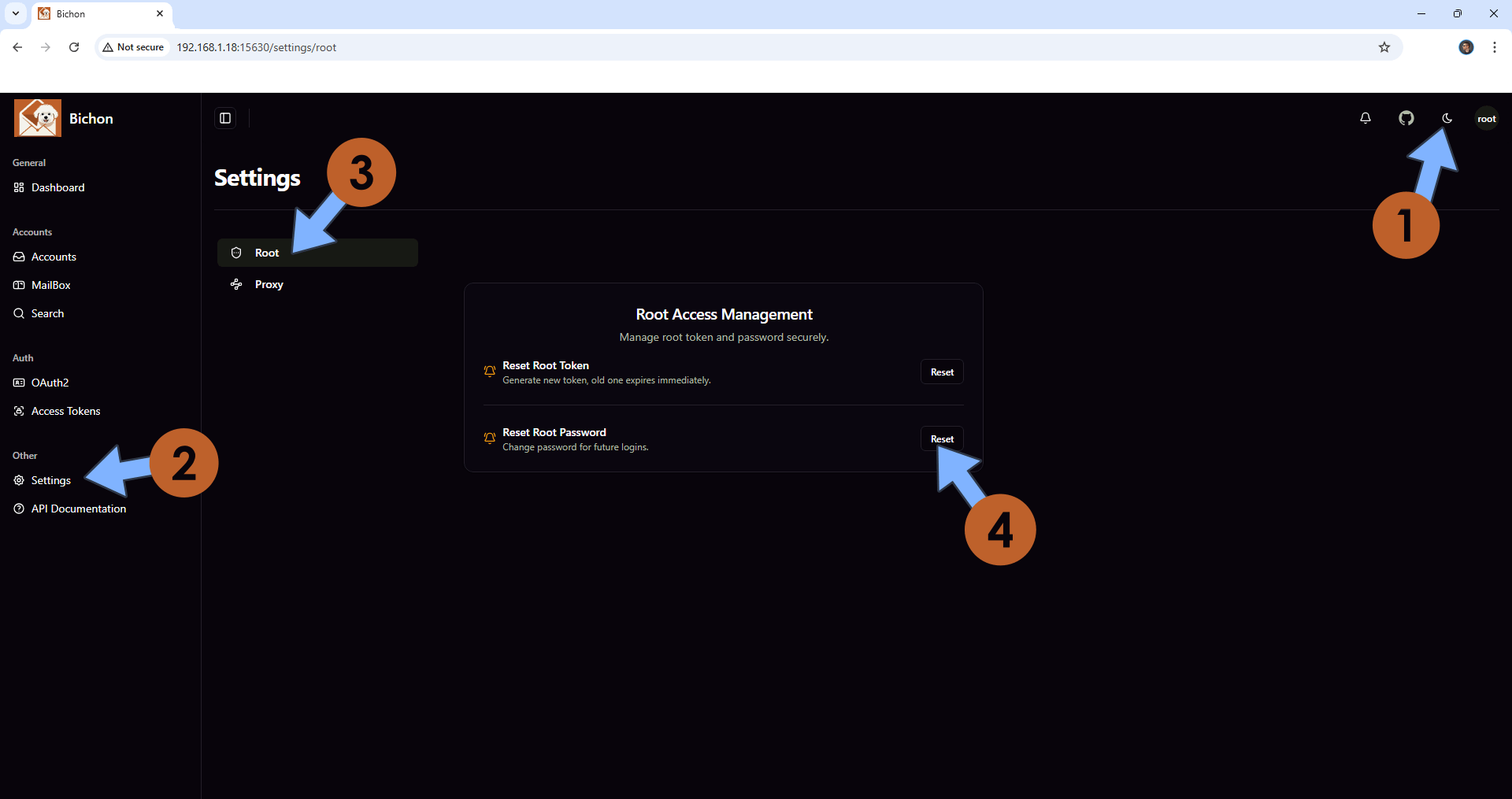Click Reset next to Reset Root Password
Screen dimensions: 1512x799
pyautogui.click(x=942, y=438)
